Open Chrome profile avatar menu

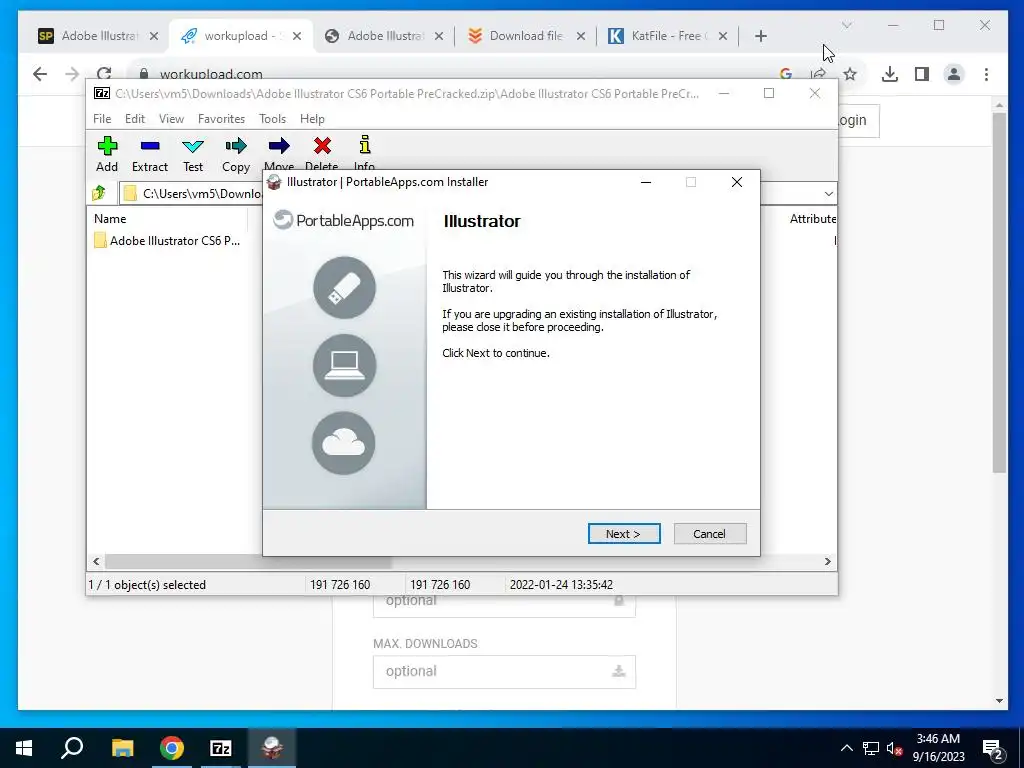tap(954, 74)
